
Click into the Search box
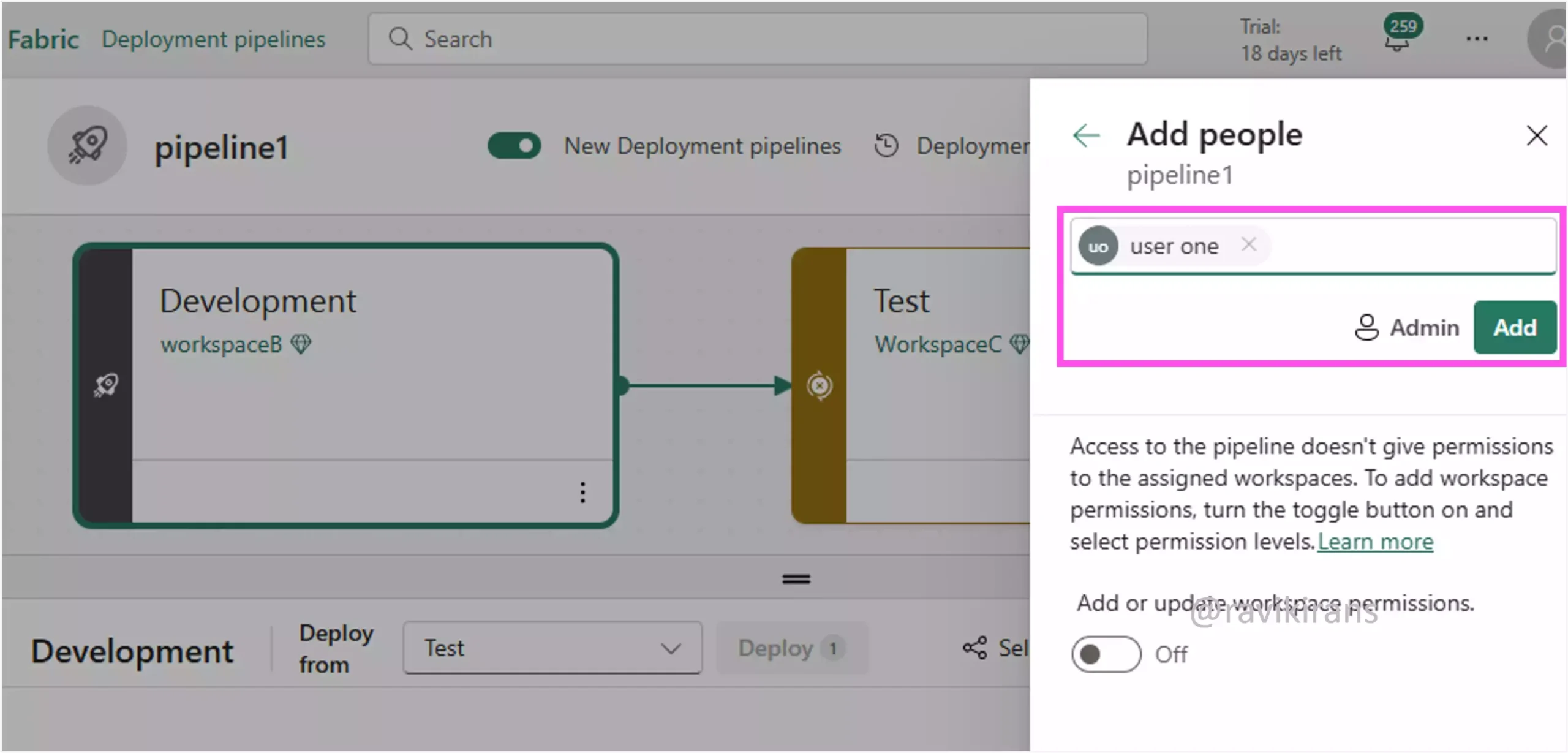pos(757,39)
